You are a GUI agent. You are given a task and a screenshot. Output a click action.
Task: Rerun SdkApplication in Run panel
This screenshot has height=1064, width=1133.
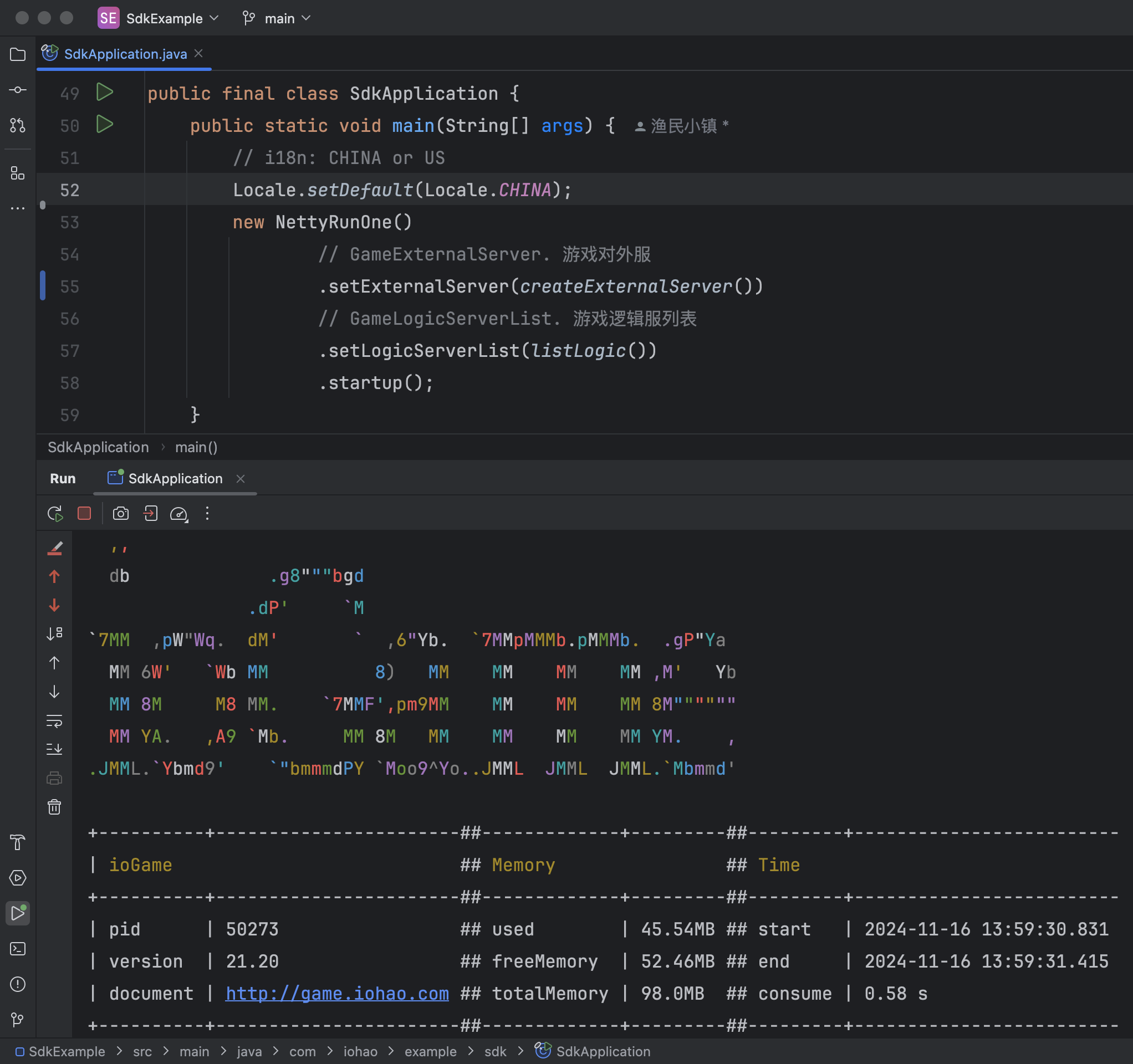55,514
